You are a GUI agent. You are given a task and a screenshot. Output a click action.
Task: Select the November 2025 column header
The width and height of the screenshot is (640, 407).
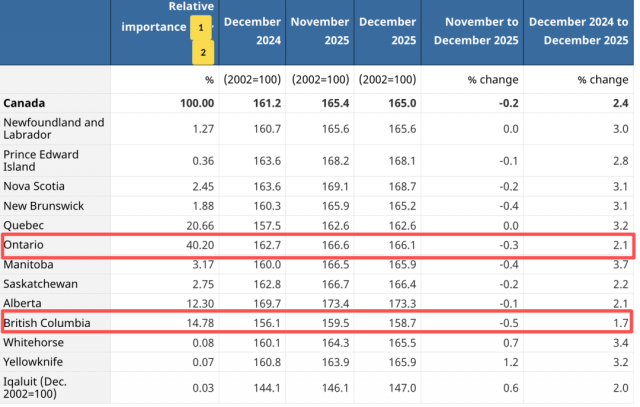click(x=320, y=32)
